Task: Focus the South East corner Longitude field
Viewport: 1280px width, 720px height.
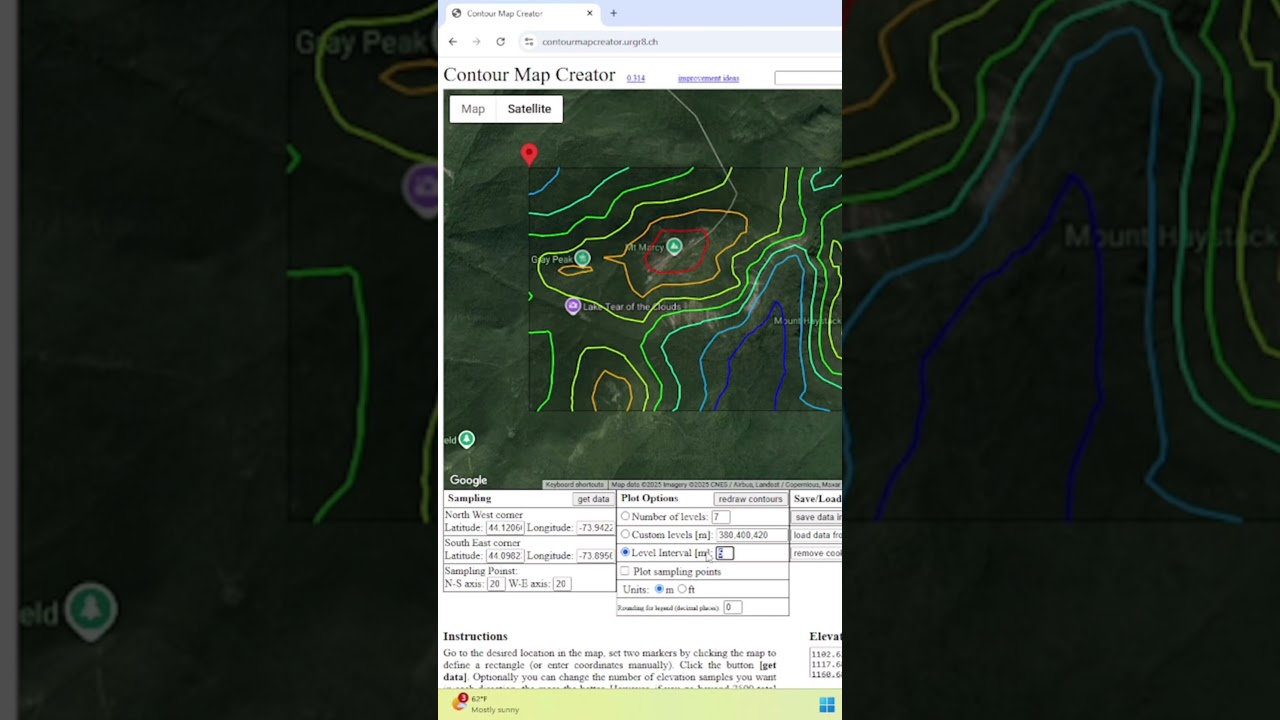Action: point(595,556)
